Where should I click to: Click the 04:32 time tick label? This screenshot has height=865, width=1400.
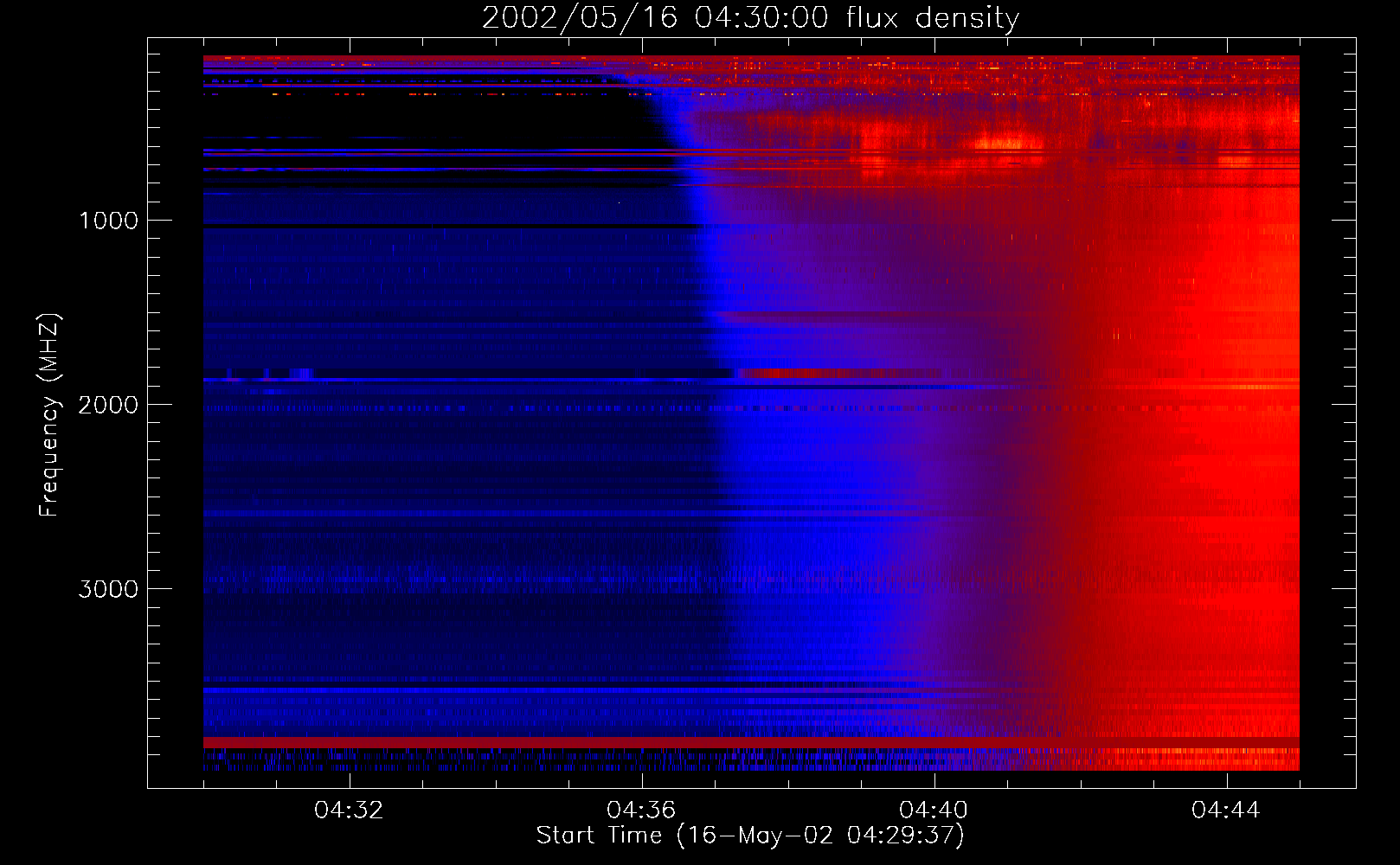coord(350,811)
